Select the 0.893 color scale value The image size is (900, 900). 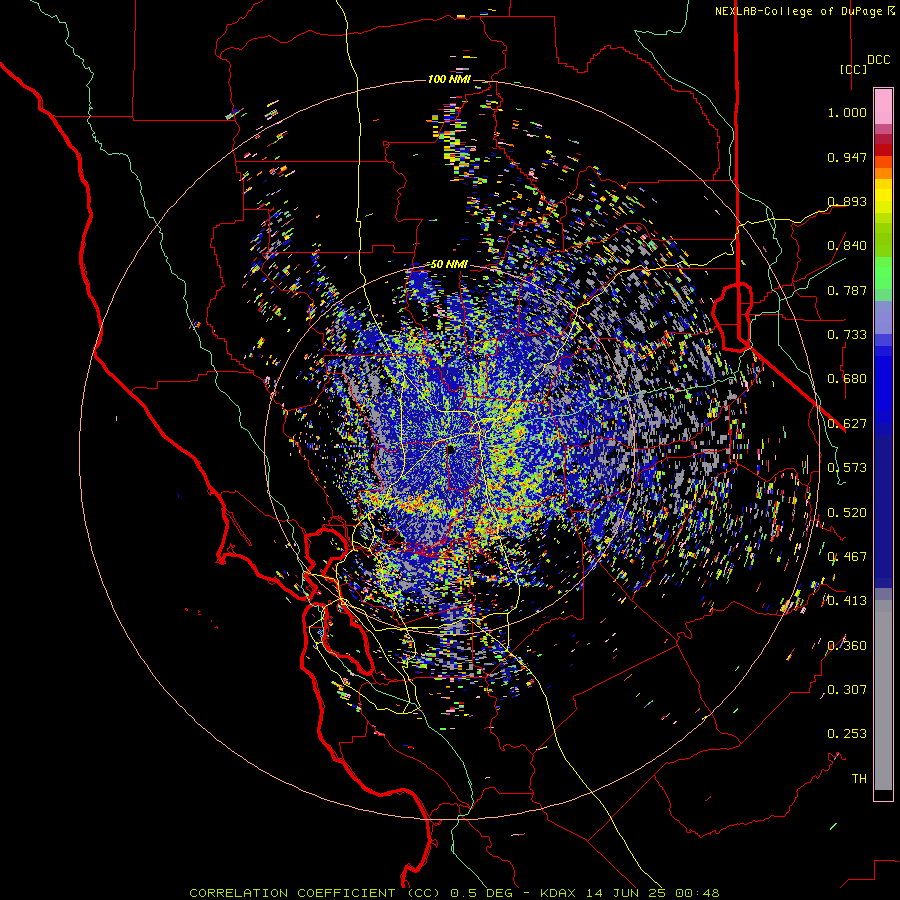point(847,201)
